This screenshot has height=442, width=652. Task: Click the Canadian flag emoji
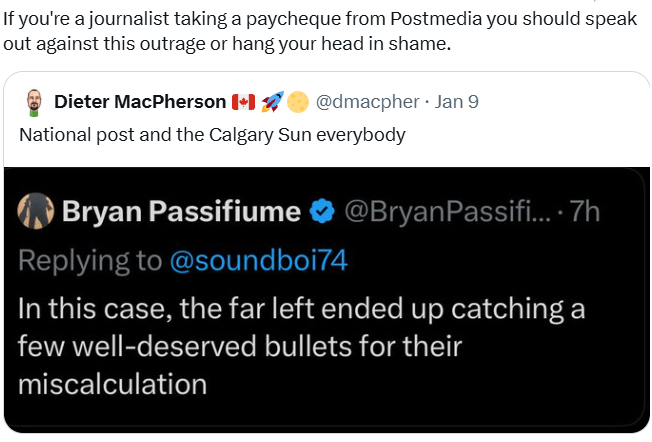point(243,102)
